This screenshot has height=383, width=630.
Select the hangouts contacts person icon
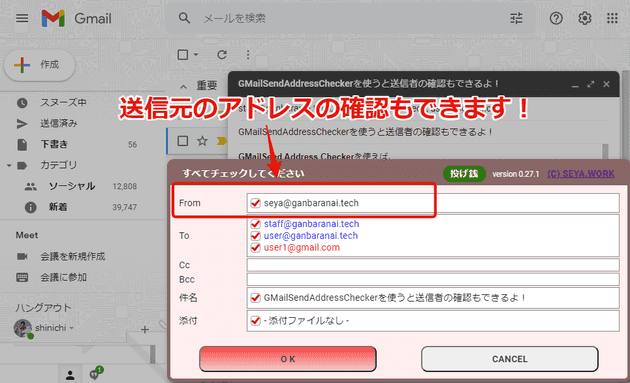[70, 375]
